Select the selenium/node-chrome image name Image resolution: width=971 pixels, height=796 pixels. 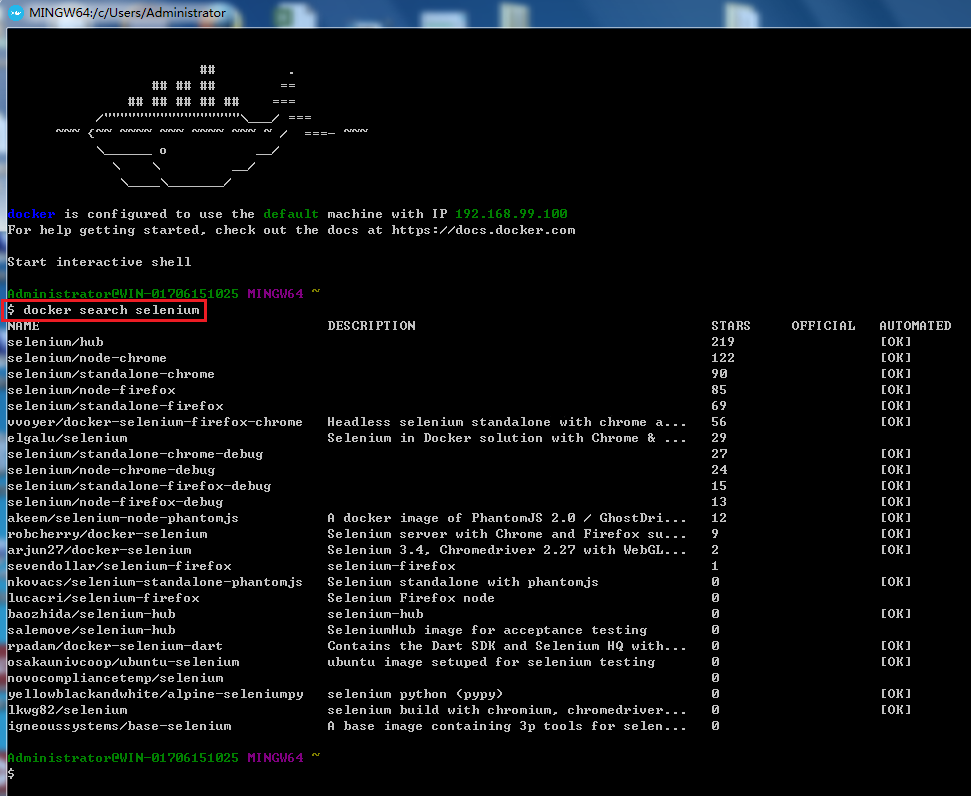87,358
